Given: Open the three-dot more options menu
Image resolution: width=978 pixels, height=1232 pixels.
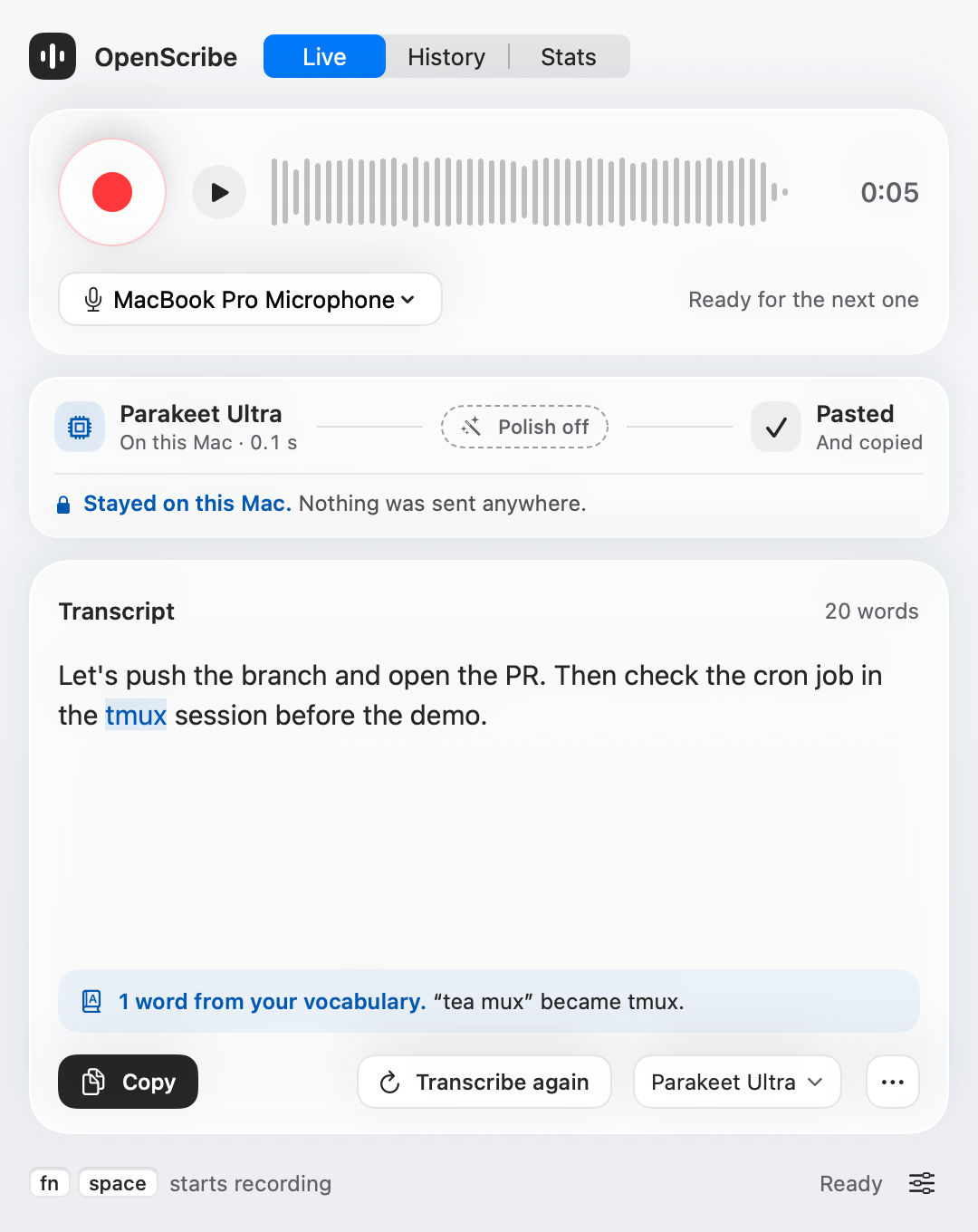Looking at the screenshot, I should tap(893, 1082).
